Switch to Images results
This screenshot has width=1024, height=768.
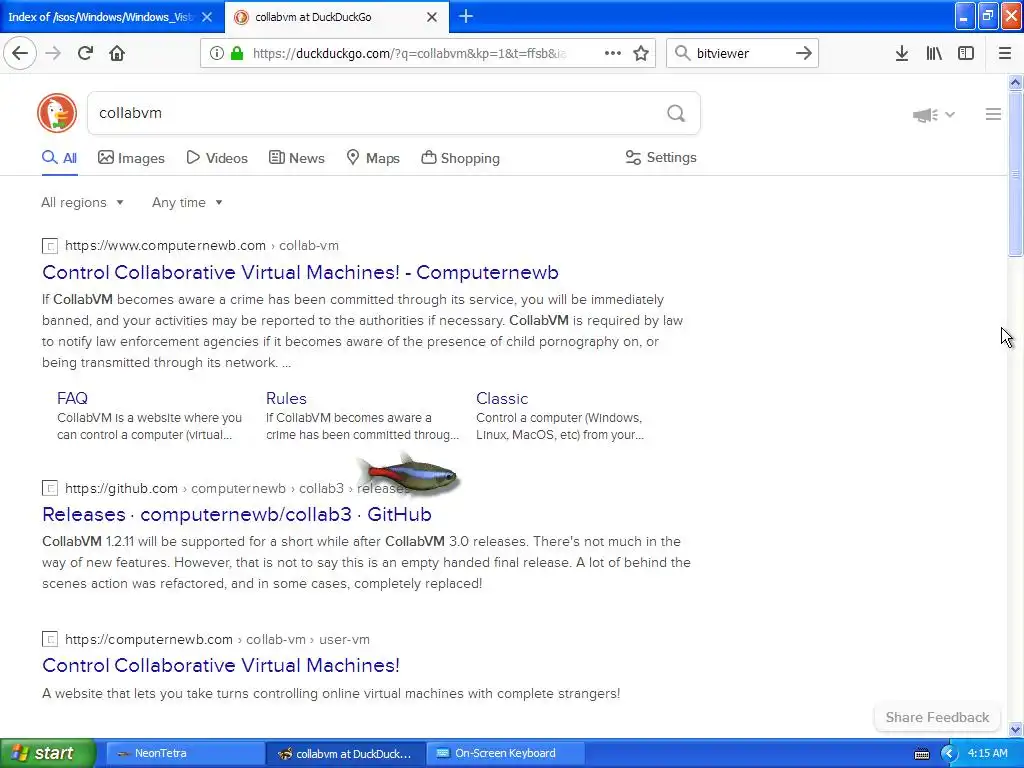pos(131,158)
